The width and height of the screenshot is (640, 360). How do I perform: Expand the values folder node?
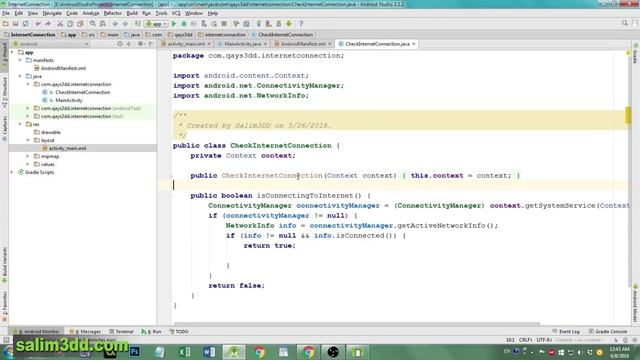click(x=28, y=164)
